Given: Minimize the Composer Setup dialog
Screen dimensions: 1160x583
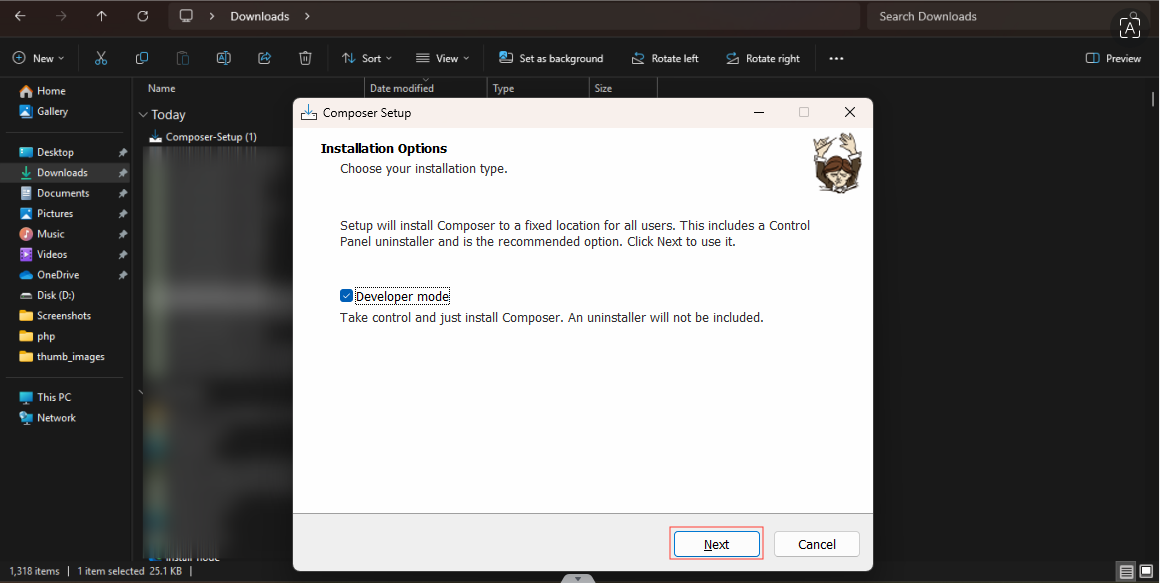Looking at the screenshot, I should 759,112.
